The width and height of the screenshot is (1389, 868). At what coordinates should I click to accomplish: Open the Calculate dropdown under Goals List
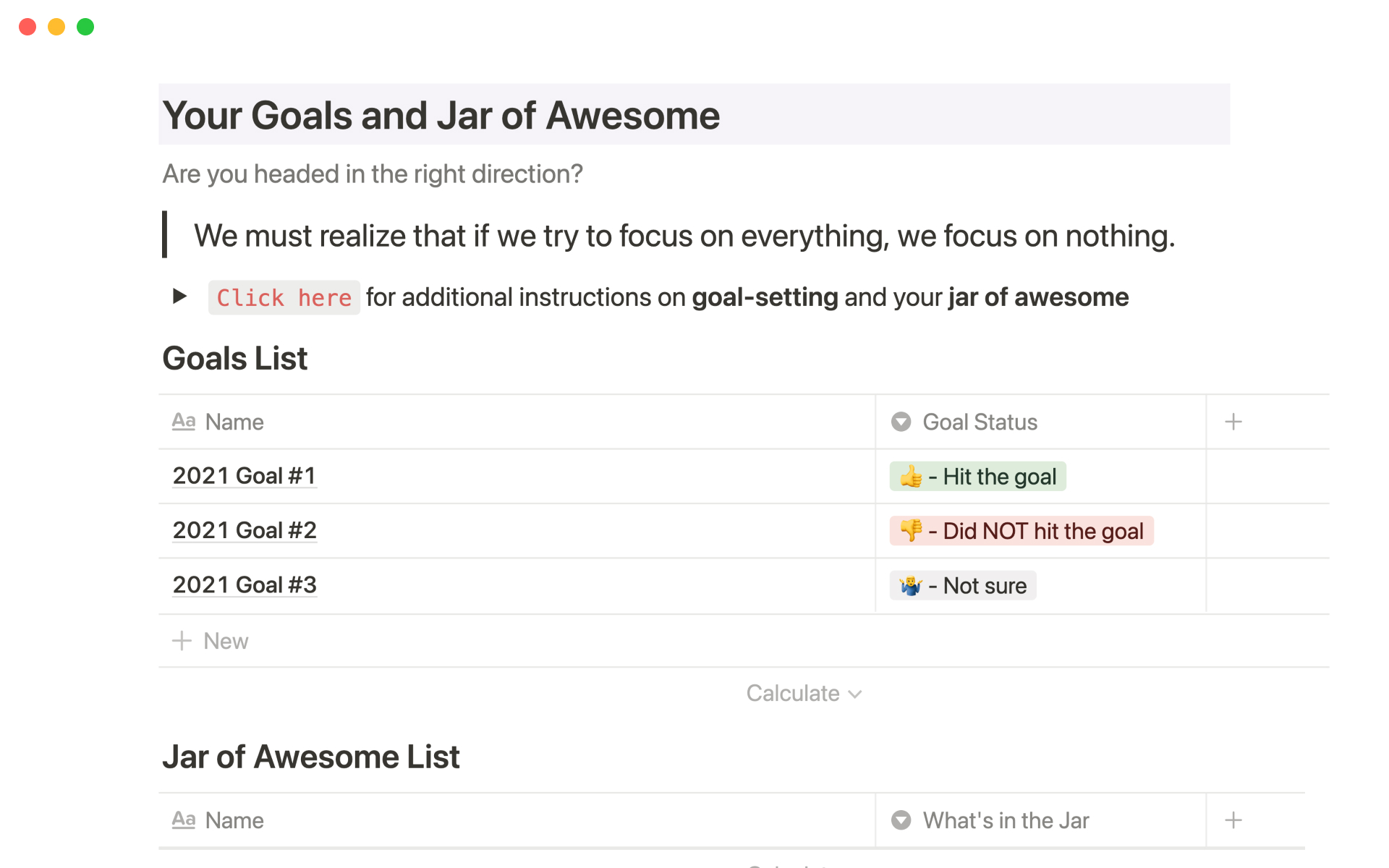click(x=804, y=694)
